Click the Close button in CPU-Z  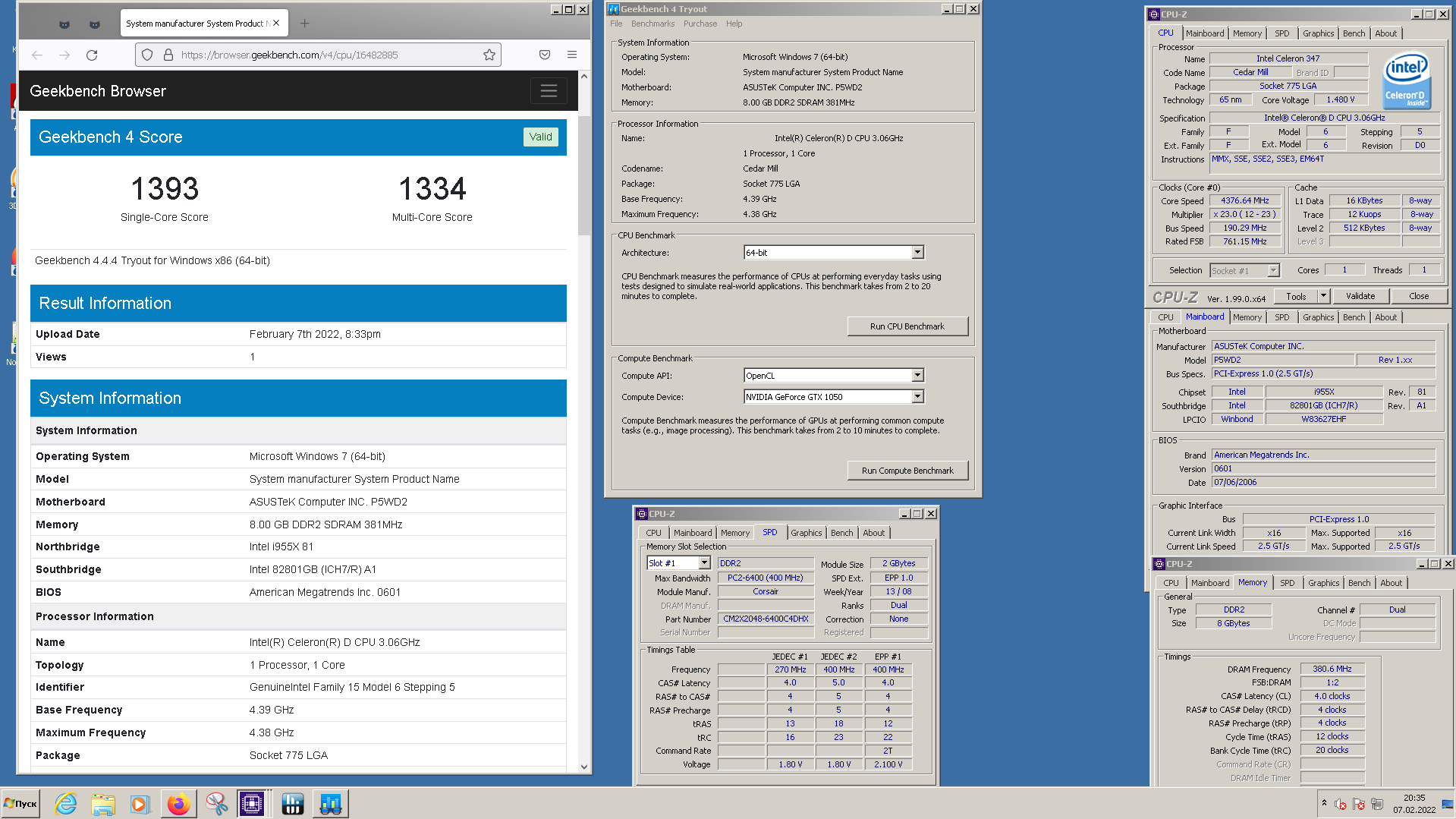tap(1419, 296)
